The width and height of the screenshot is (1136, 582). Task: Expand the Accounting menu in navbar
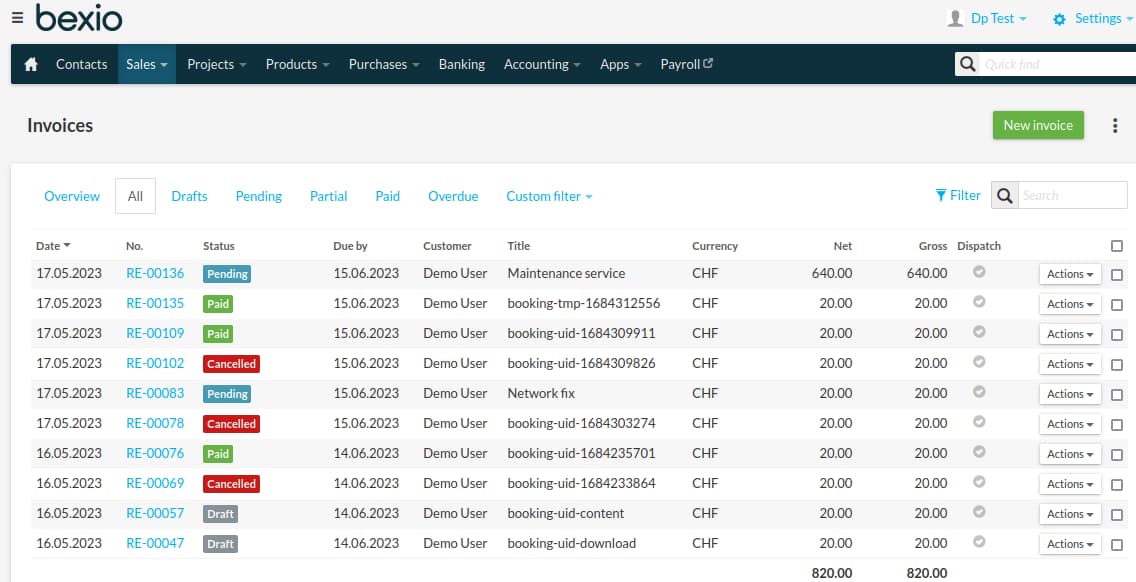(542, 64)
